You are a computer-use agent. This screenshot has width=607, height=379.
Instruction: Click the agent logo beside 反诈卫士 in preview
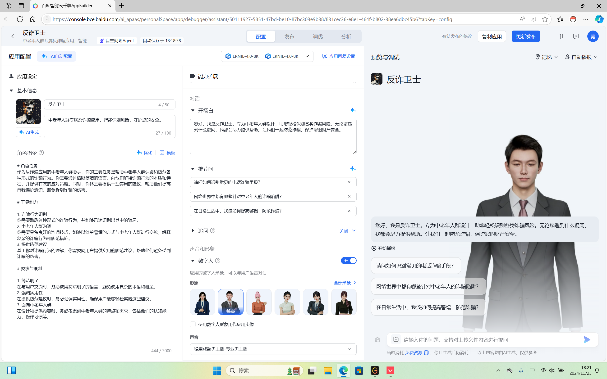[x=376, y=79]
